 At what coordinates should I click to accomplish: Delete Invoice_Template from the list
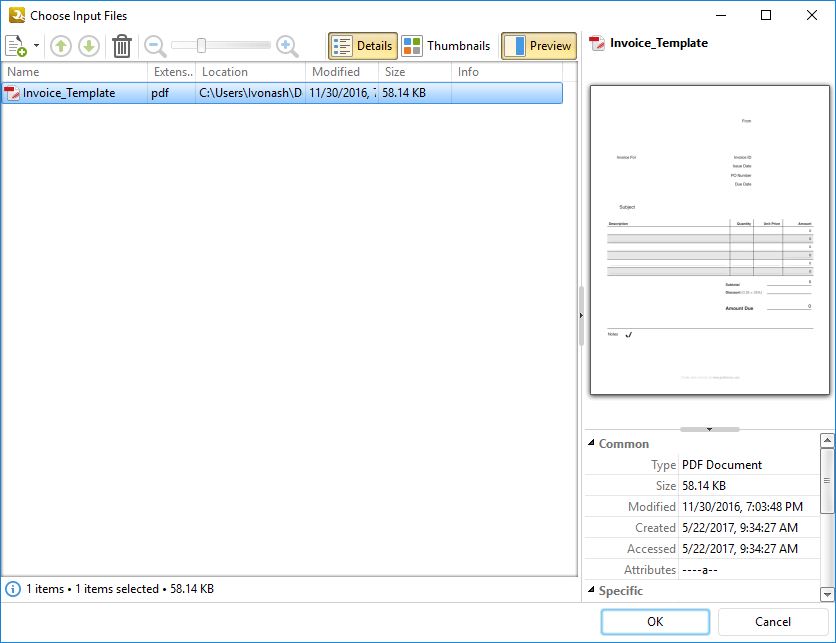tap(123, 45)
